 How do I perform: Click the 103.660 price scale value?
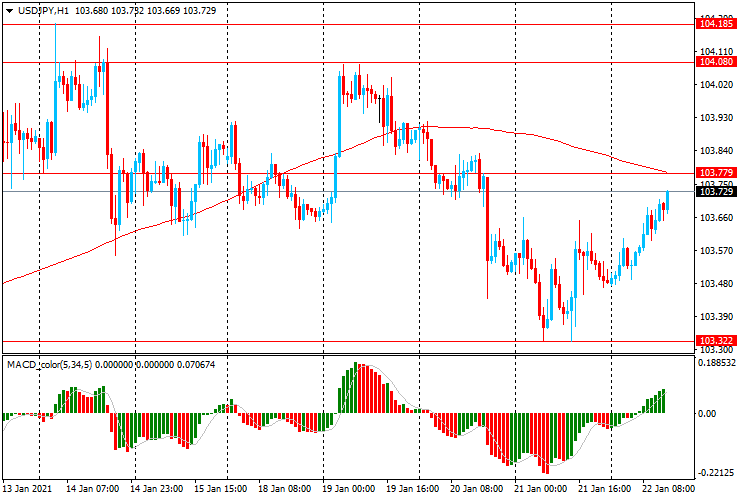click(x=716, y=217)
